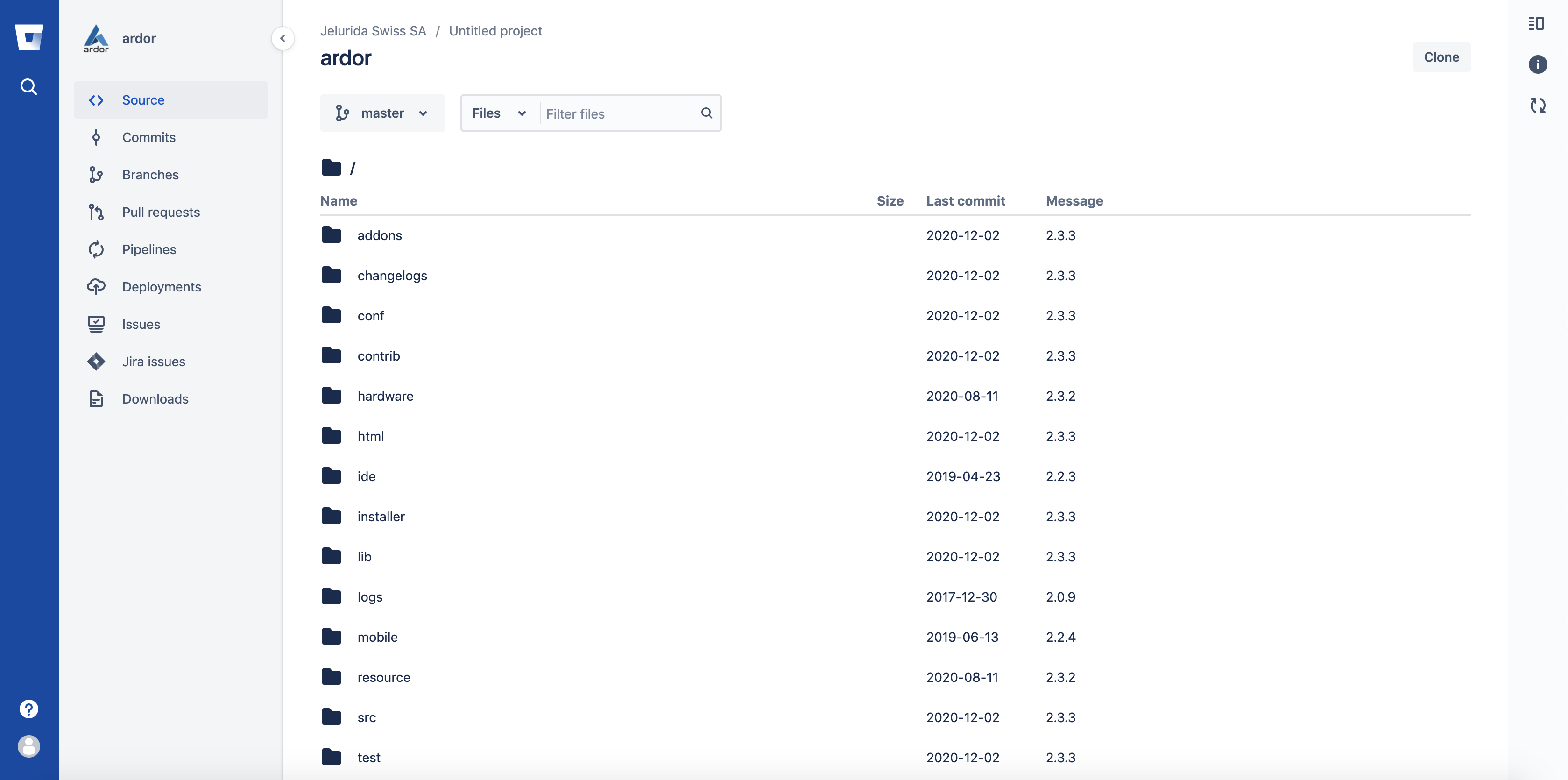
Task: Open the Pipelines page
Action: tap(148, 250)
